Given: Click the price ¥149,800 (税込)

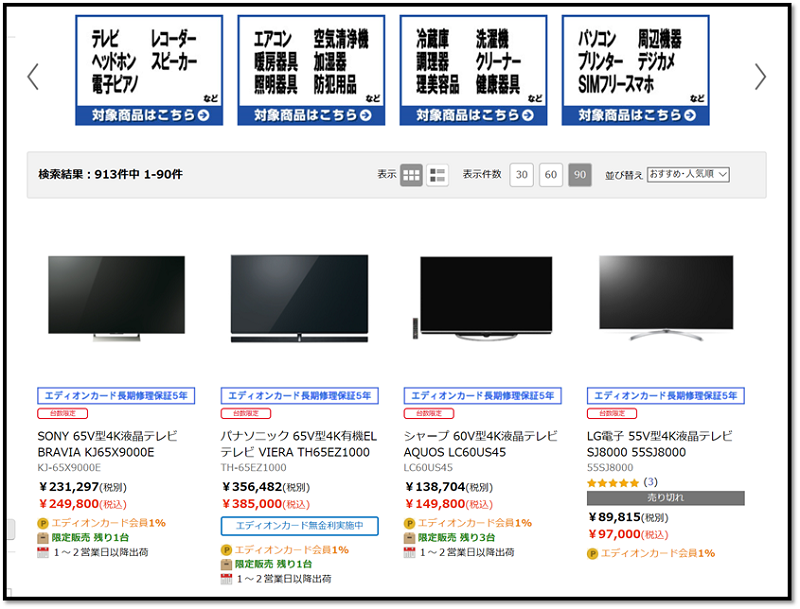Looking at the screenshot, I should tap(449, 504).
